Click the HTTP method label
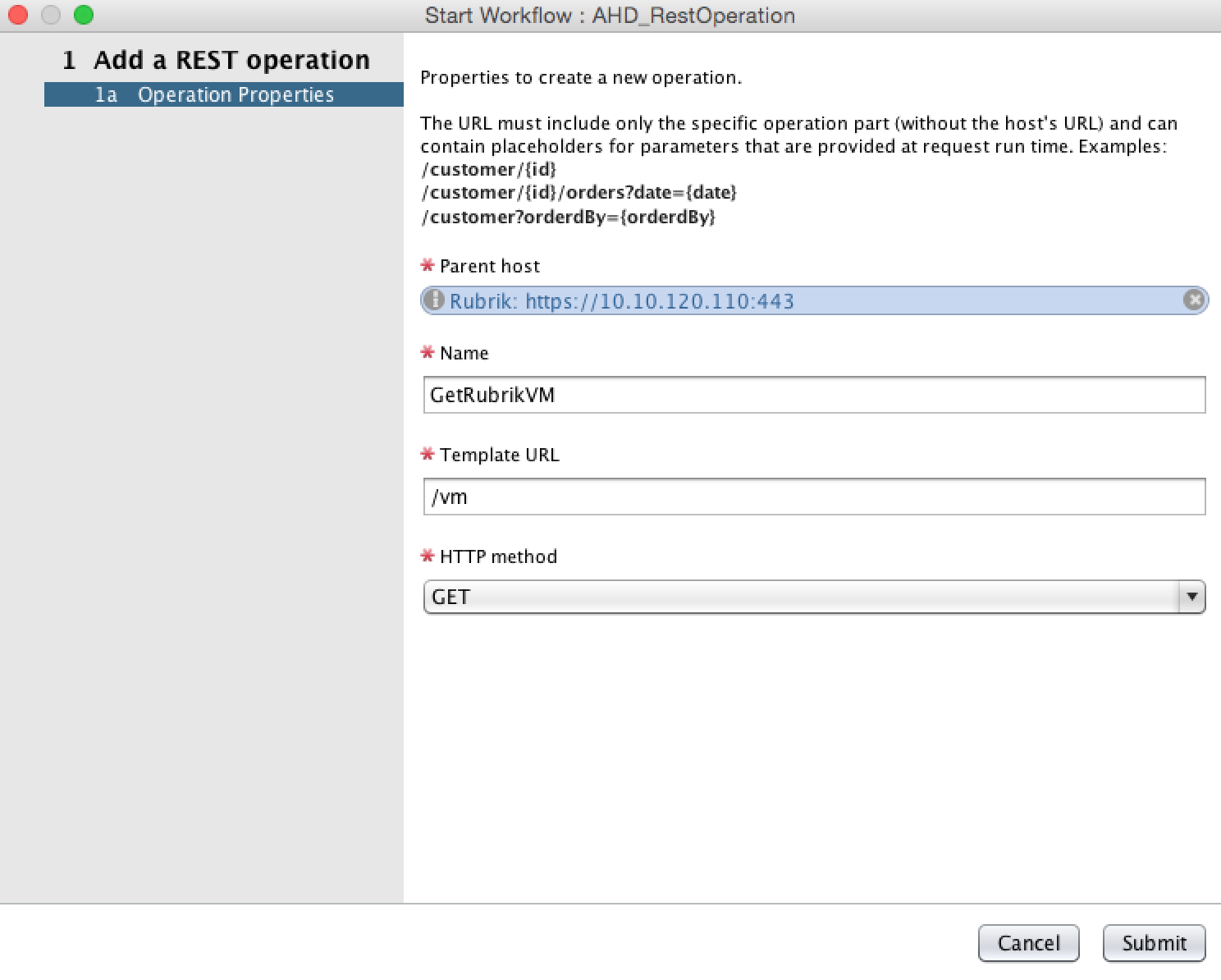1221x980 pixels. 498,556
